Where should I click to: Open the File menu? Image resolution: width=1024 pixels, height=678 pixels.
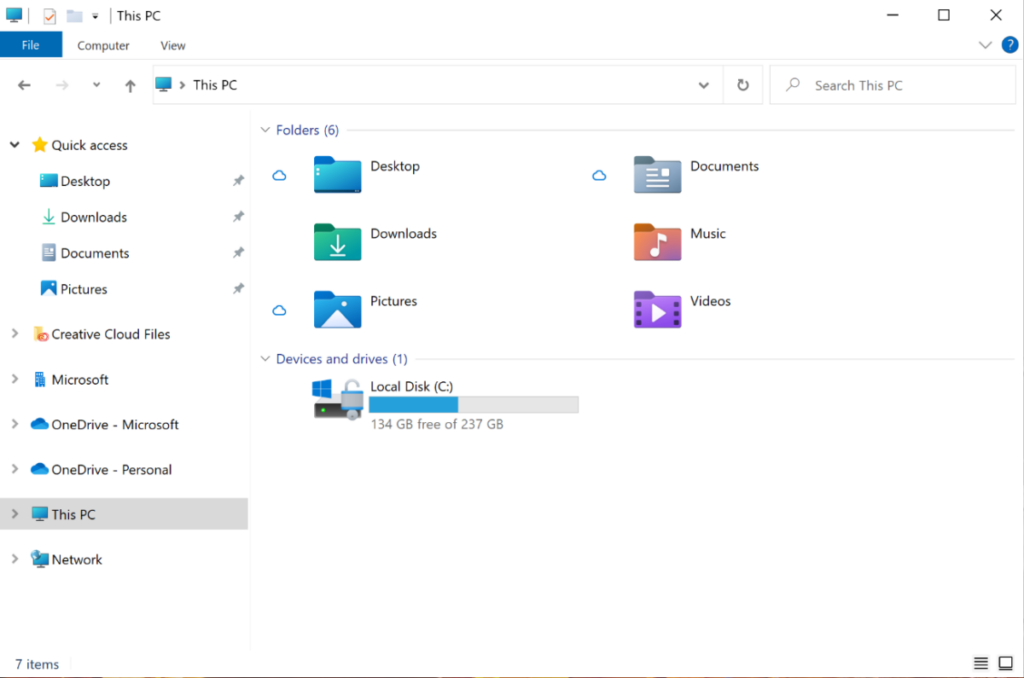(x=31, y=45)
